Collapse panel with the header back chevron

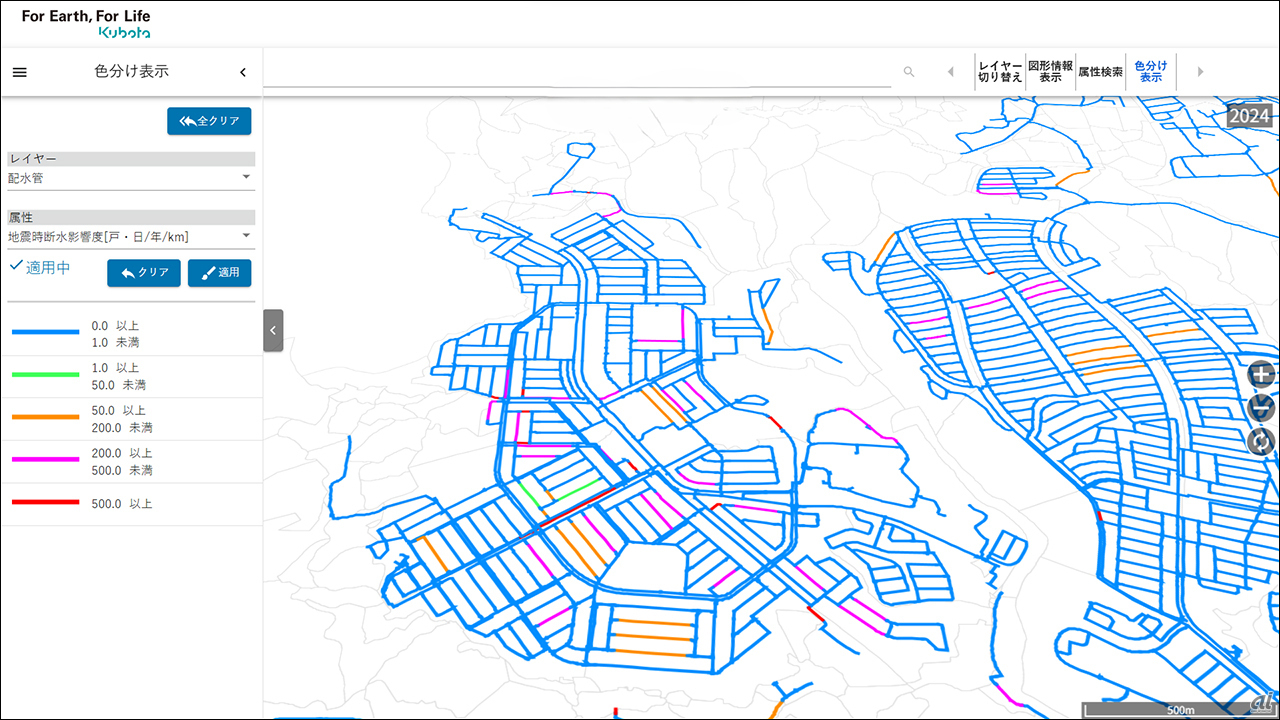tap(242, 72)
